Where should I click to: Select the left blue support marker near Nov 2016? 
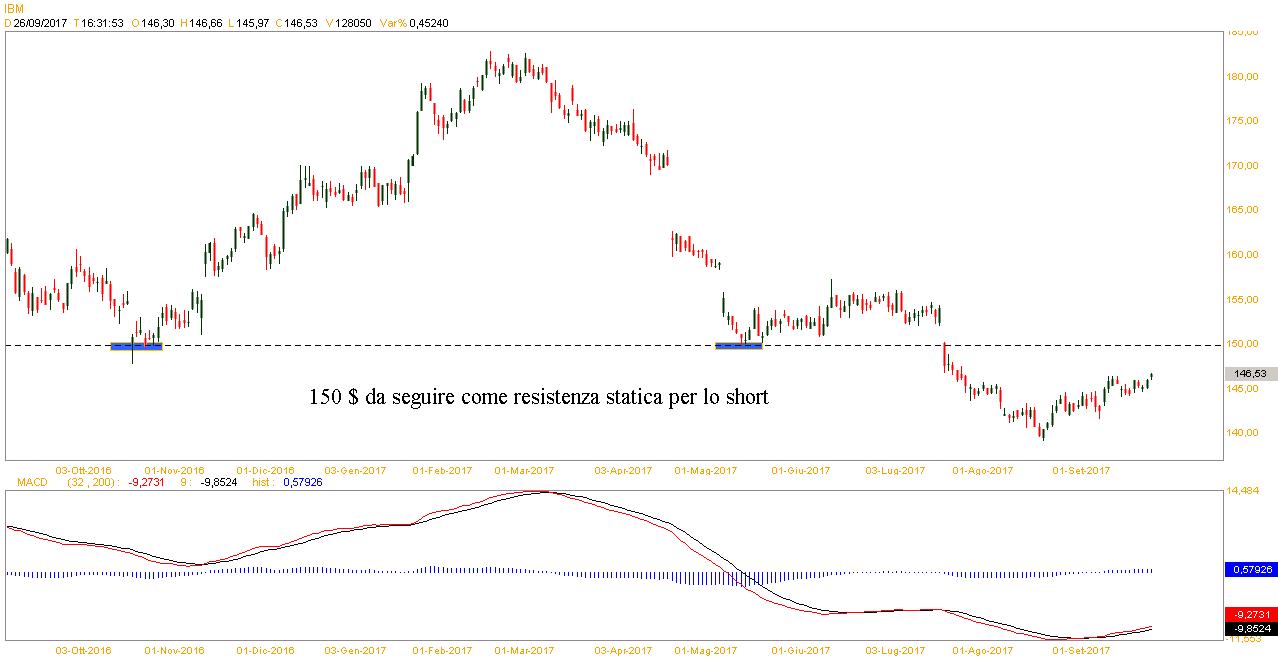click(135, 346)
